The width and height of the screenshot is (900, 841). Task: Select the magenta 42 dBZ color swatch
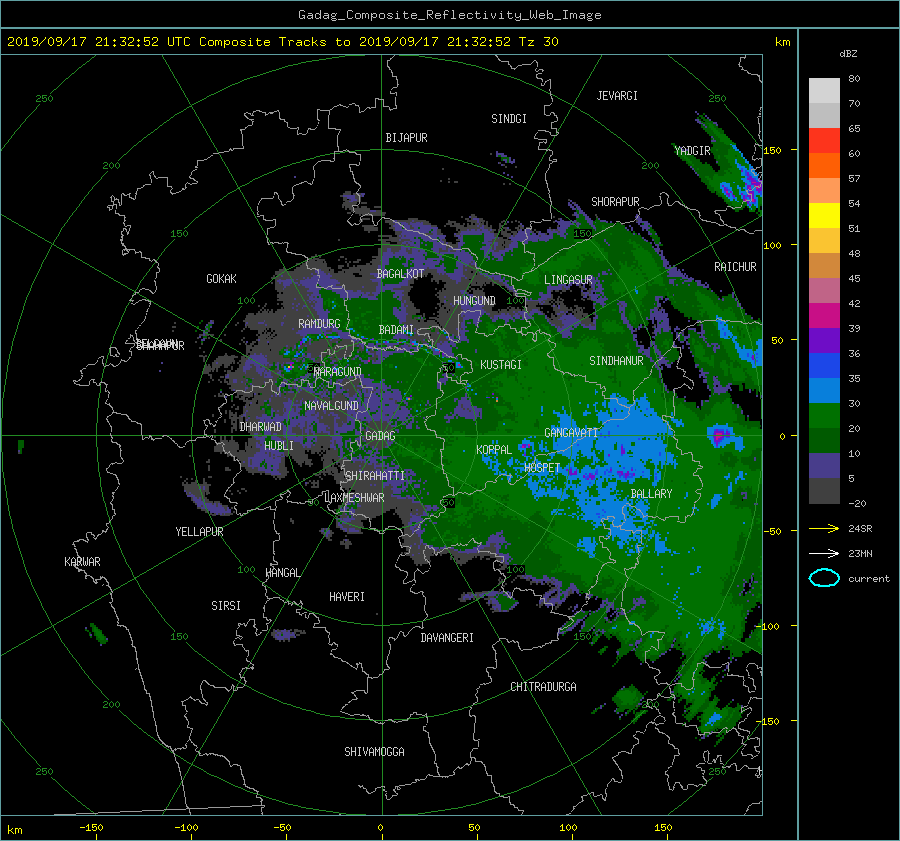824,316
